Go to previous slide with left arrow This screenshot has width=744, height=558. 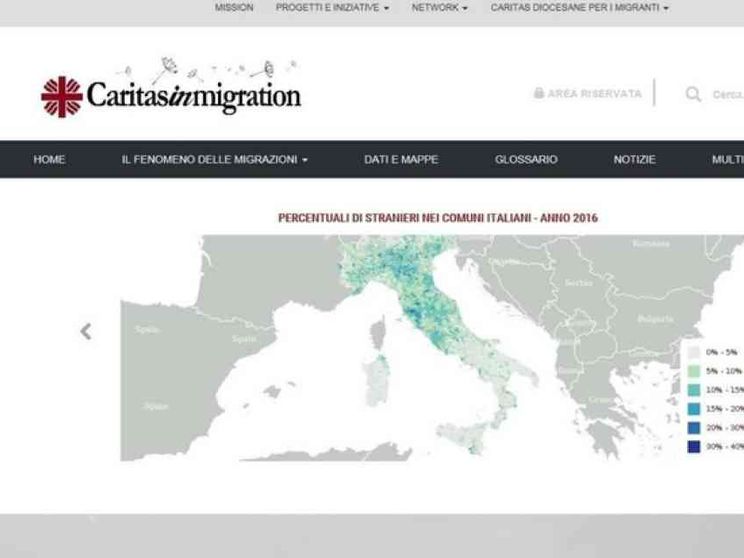(86, 331)
